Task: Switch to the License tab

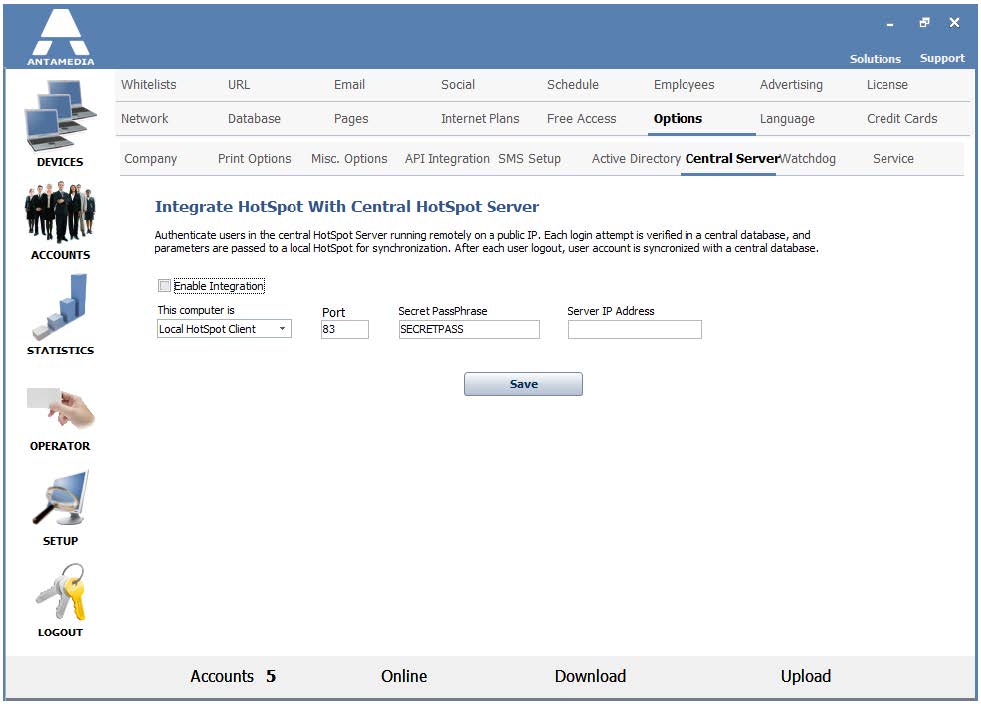Action: point(887,84)
